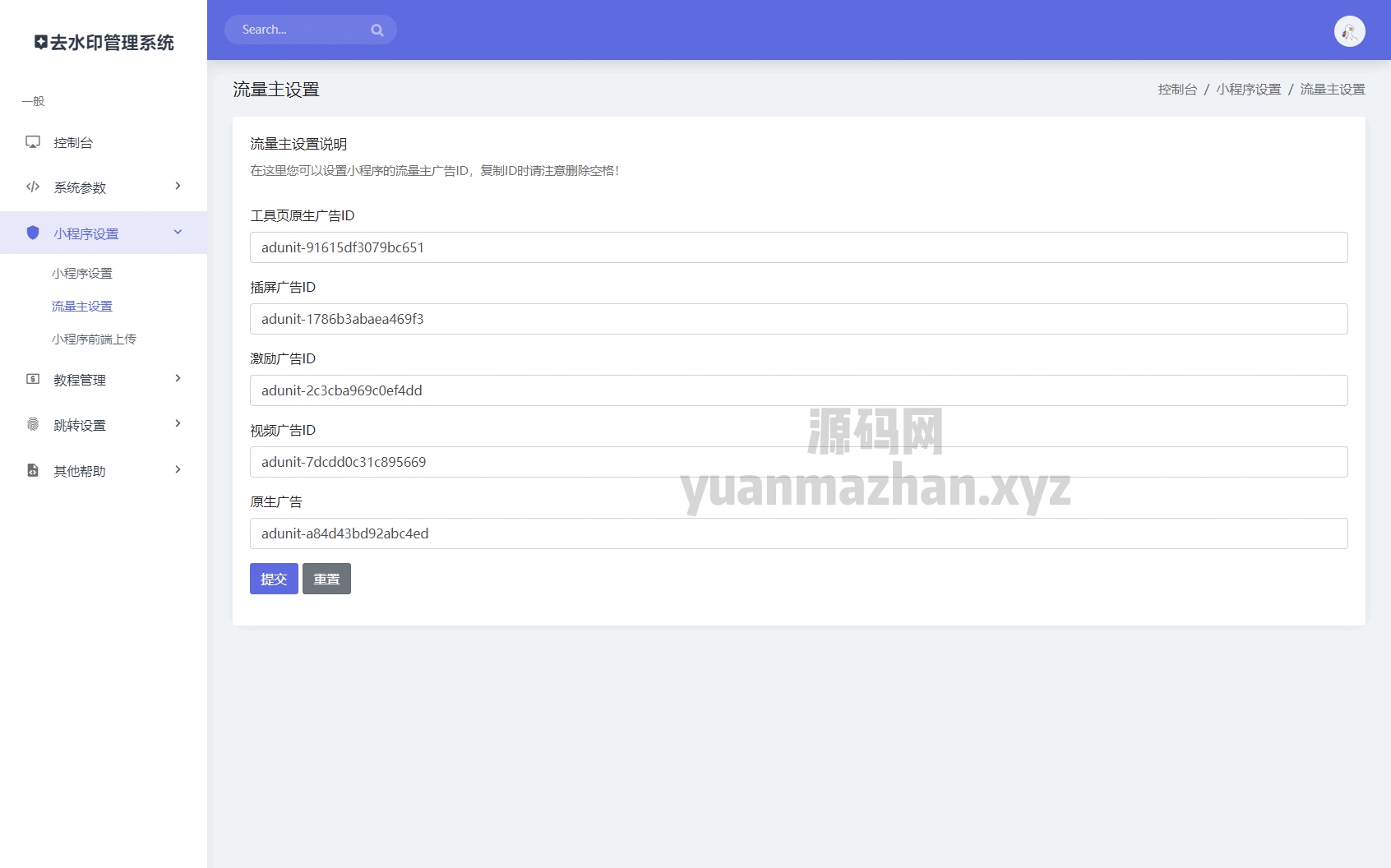Viewport: 1391px width, 868px height.
Task: Go to 控制台 in the breadcrumb
Action: point(1177,90)
